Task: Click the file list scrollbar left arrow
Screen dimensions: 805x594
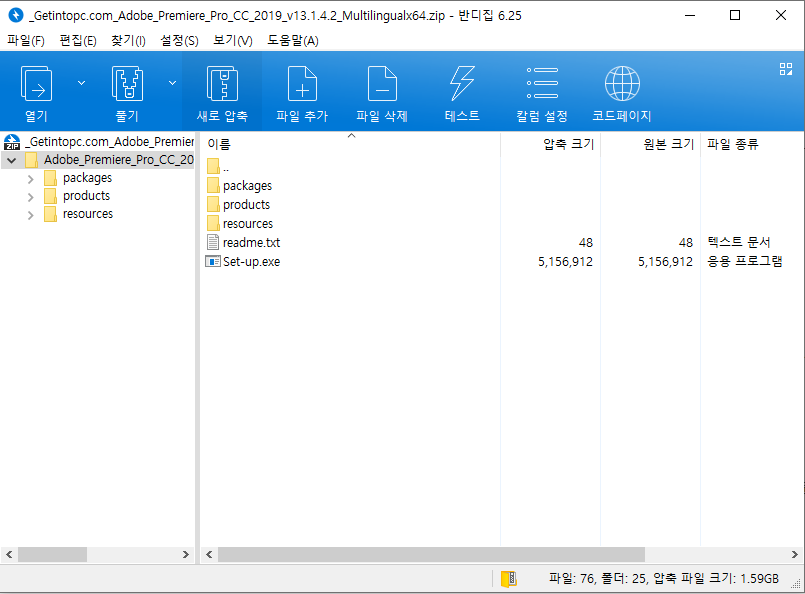Action: pyautogui.click(x=209, y=554)
